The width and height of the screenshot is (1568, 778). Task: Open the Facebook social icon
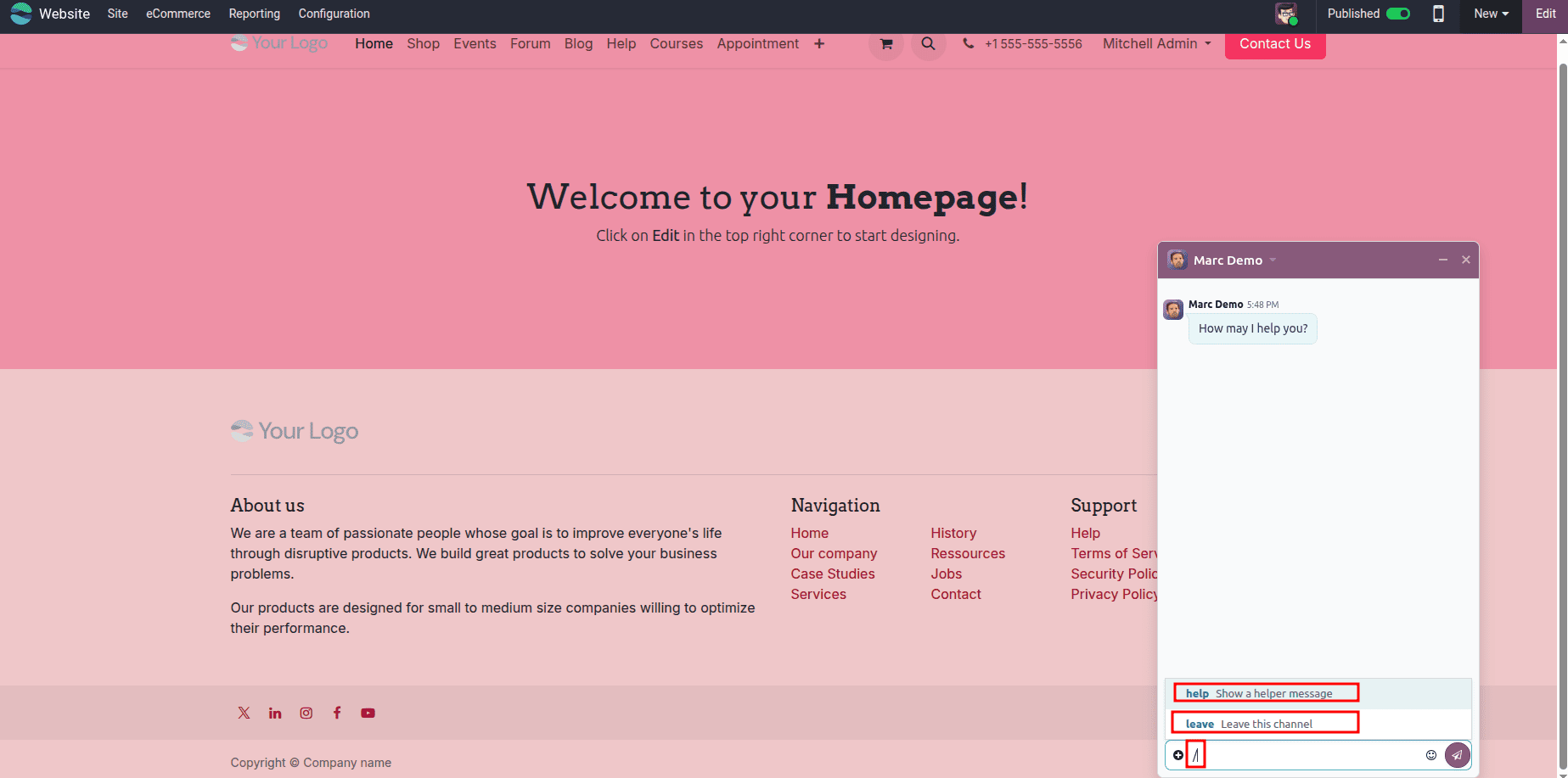(337, 713)
